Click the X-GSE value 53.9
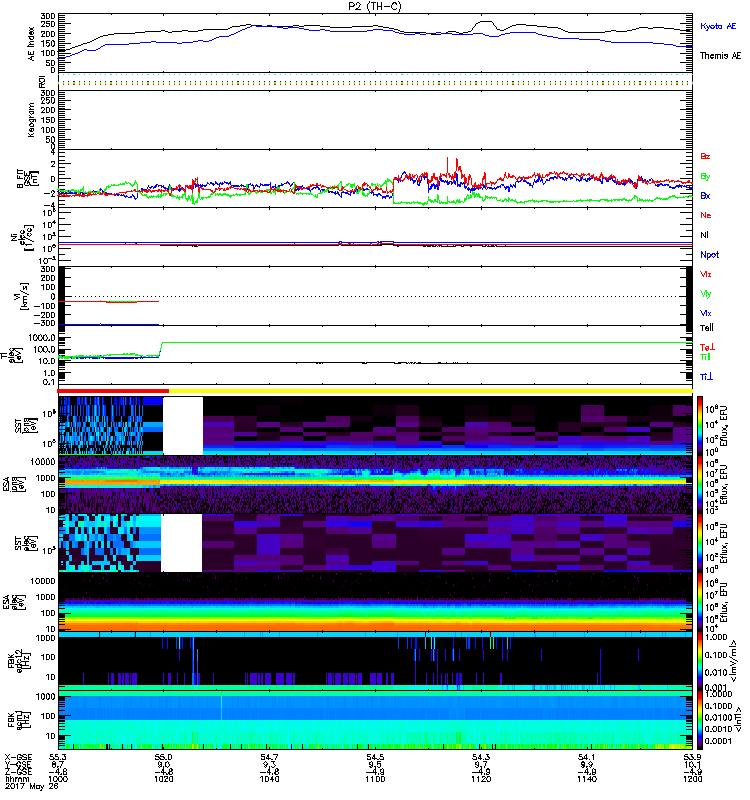This screenshot has width=750, height=800. click(692, 758)
